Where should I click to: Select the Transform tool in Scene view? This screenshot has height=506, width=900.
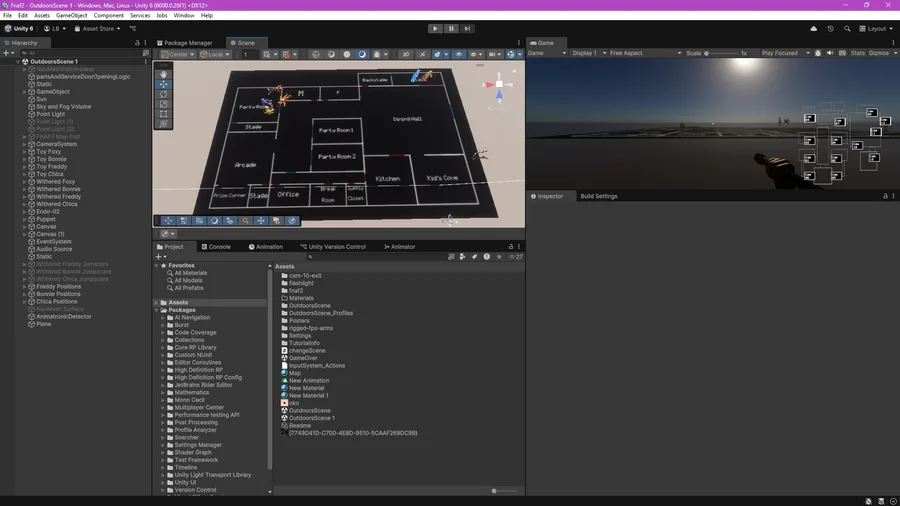(x=164, y=123)
